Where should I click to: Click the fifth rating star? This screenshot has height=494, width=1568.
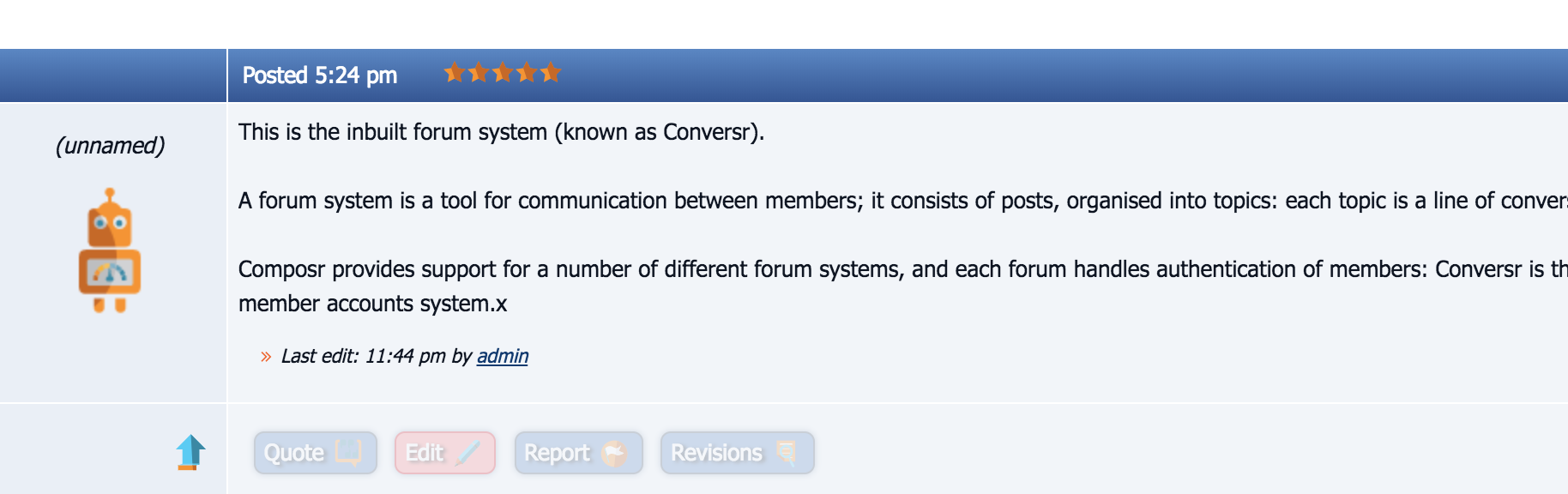[550, 74]
